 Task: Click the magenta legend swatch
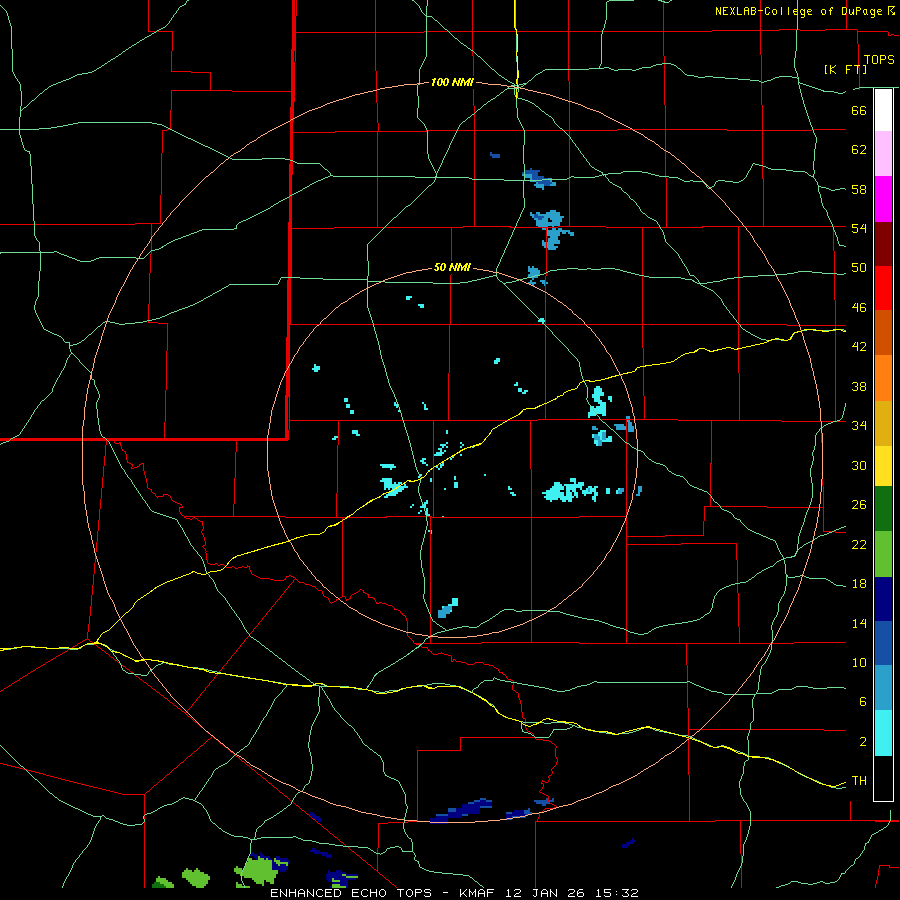pyautogui.click(x=883, y=199)
